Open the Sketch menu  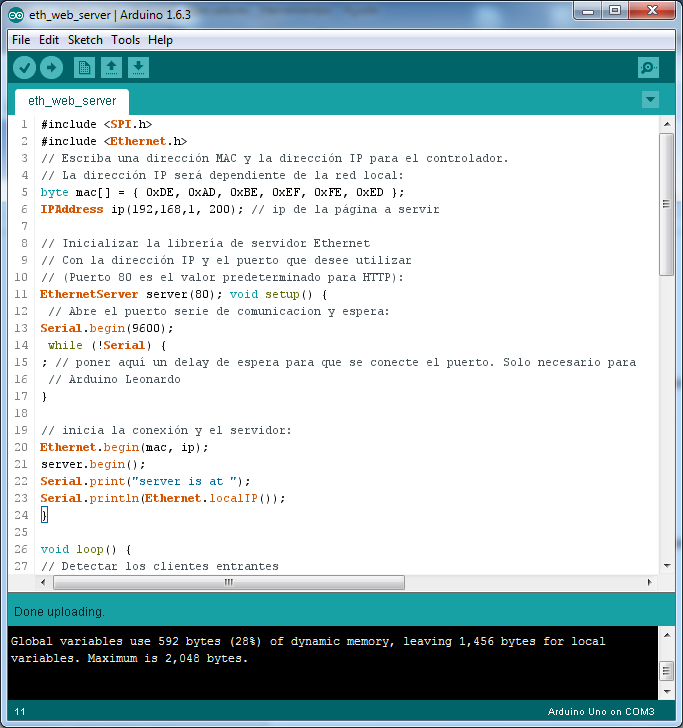point(85,40)
